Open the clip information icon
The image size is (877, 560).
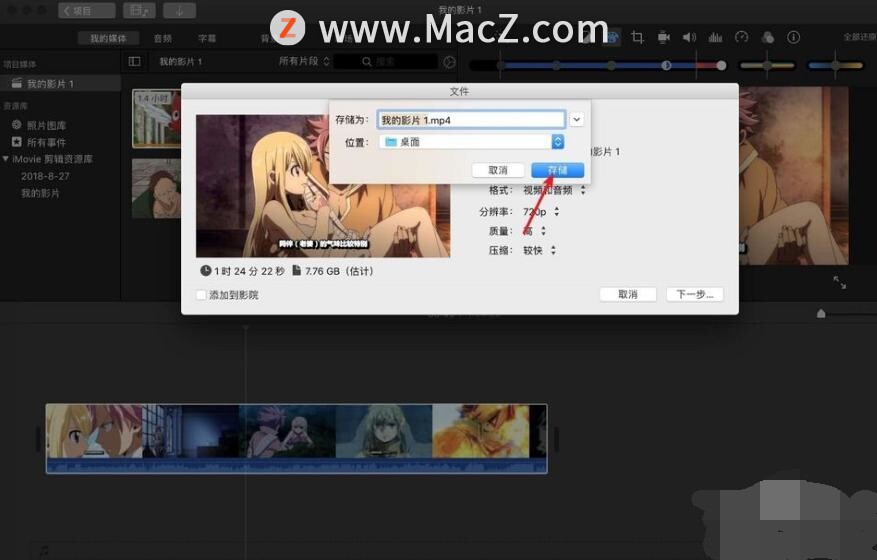[794, 37]
